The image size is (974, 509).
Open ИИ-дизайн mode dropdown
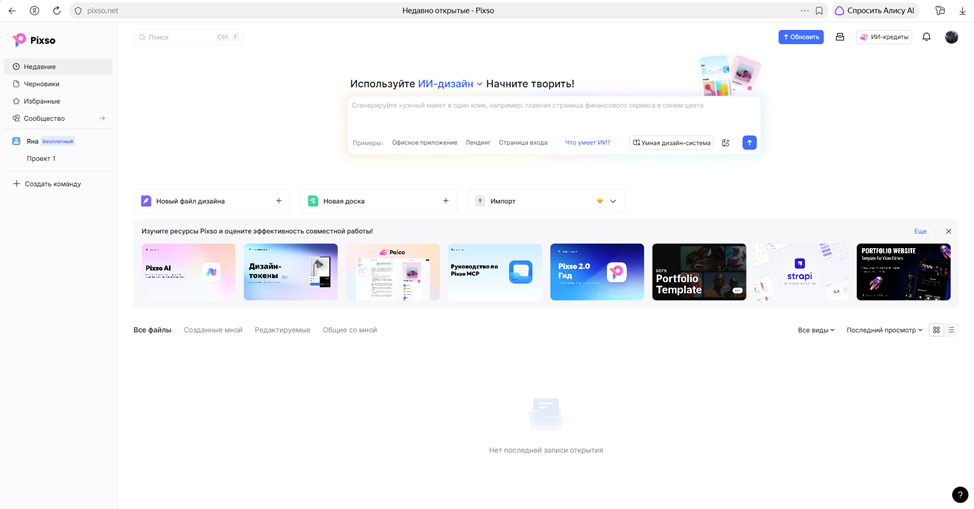(450, 83)
